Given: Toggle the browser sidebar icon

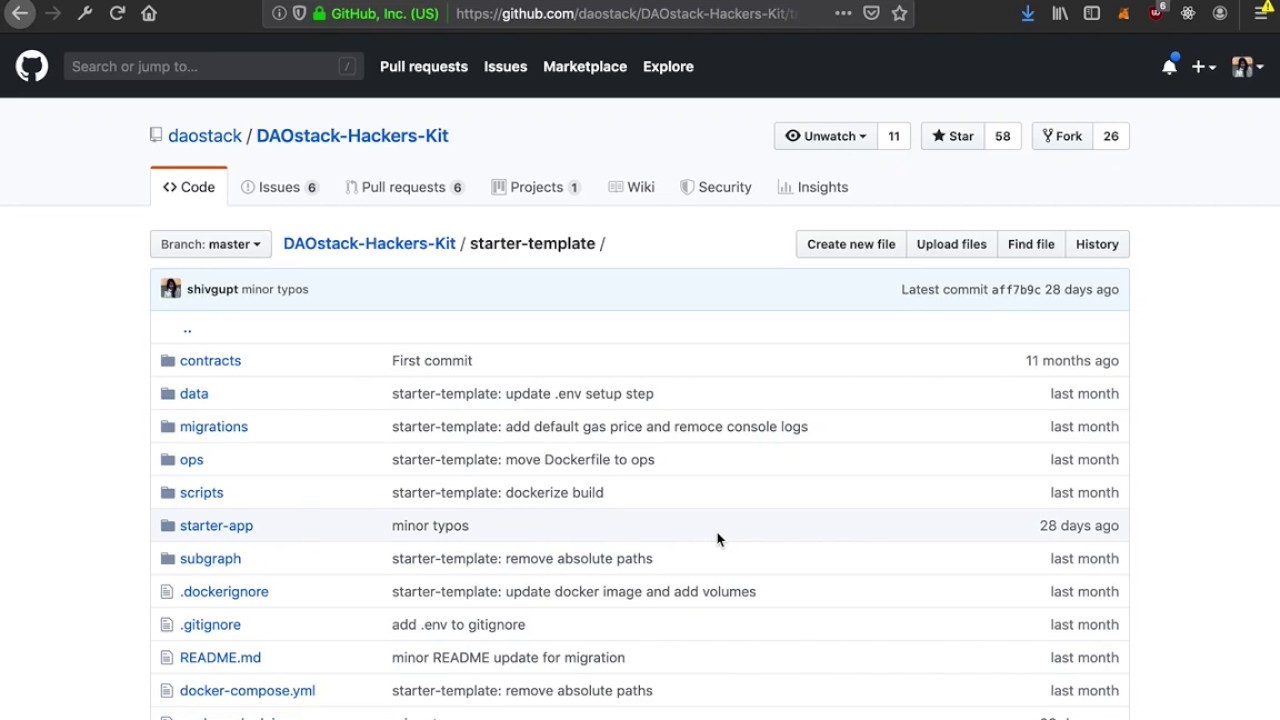Looking at the screenshot, I should coord(1092,13).
